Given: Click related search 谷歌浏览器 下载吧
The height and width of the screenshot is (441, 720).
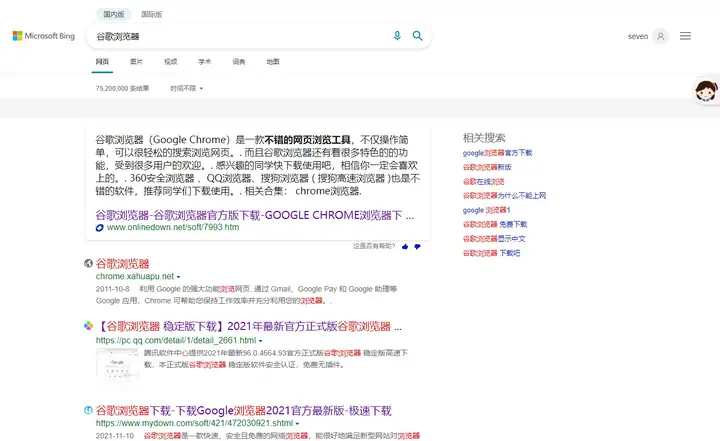Looking at the screenshot, I should [491, 253].
